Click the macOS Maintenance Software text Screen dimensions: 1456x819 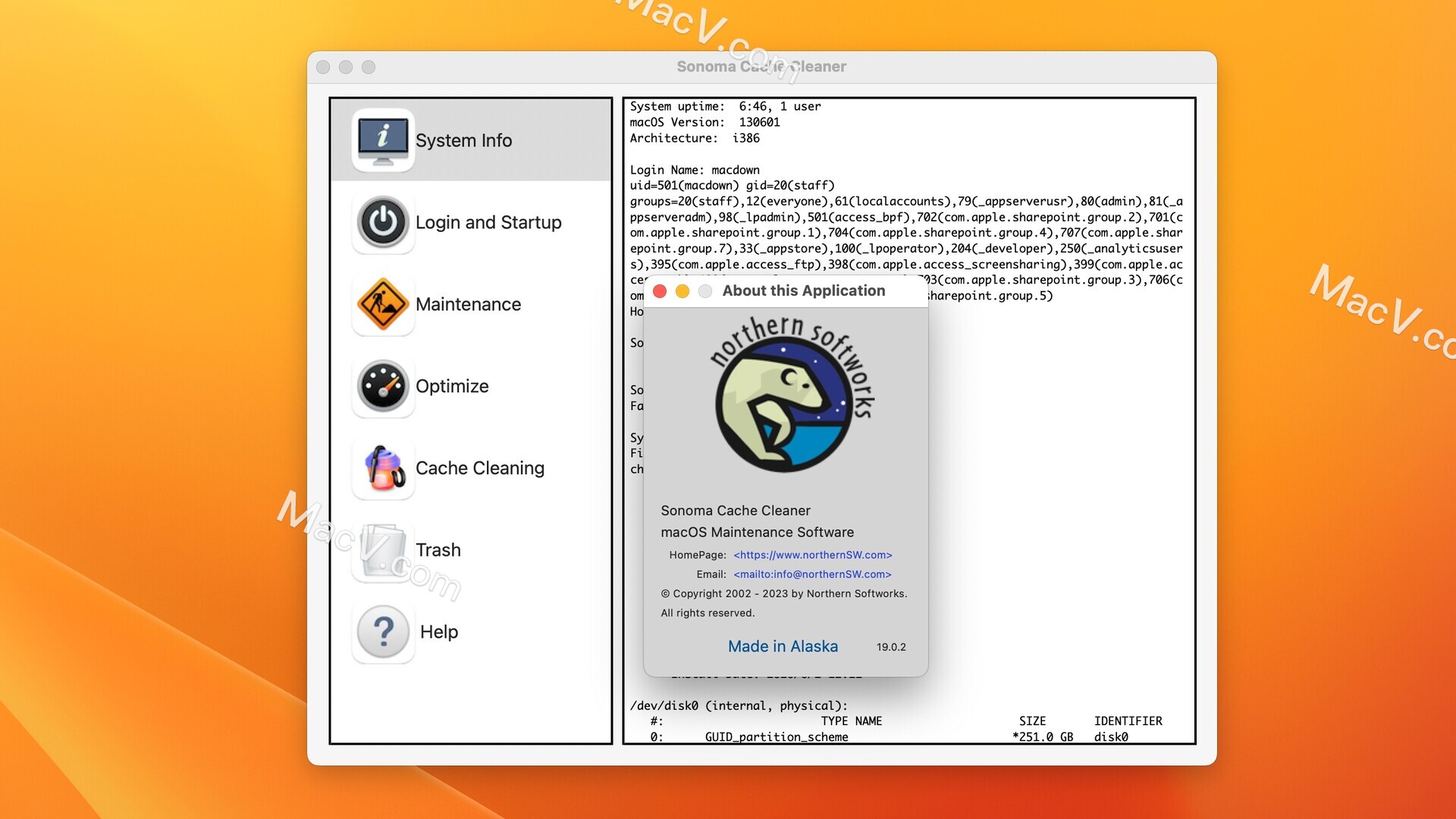tap(757, 532)
